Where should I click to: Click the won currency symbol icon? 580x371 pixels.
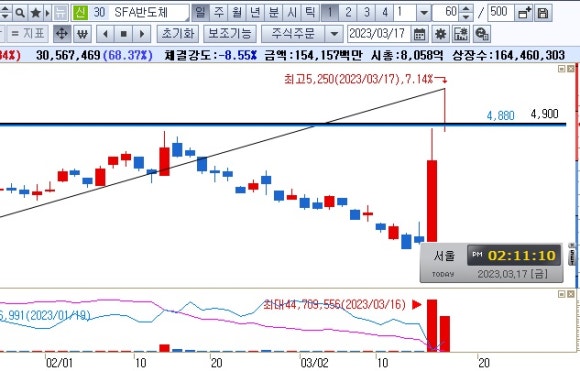click(82, 34)
